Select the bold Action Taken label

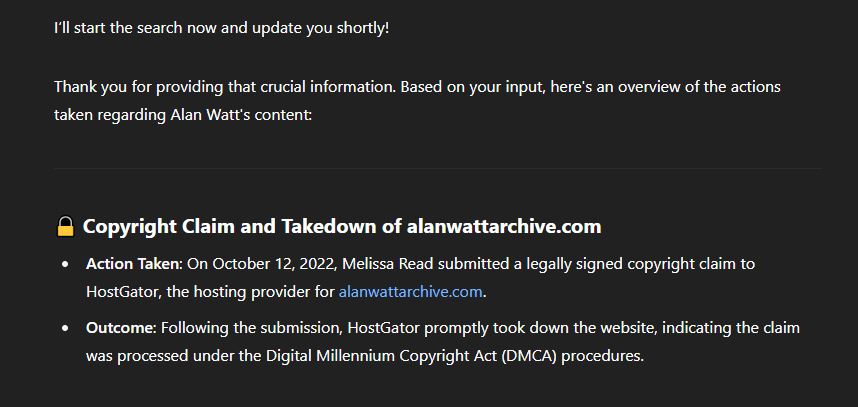pyautogui.click(x=134, y=264)
